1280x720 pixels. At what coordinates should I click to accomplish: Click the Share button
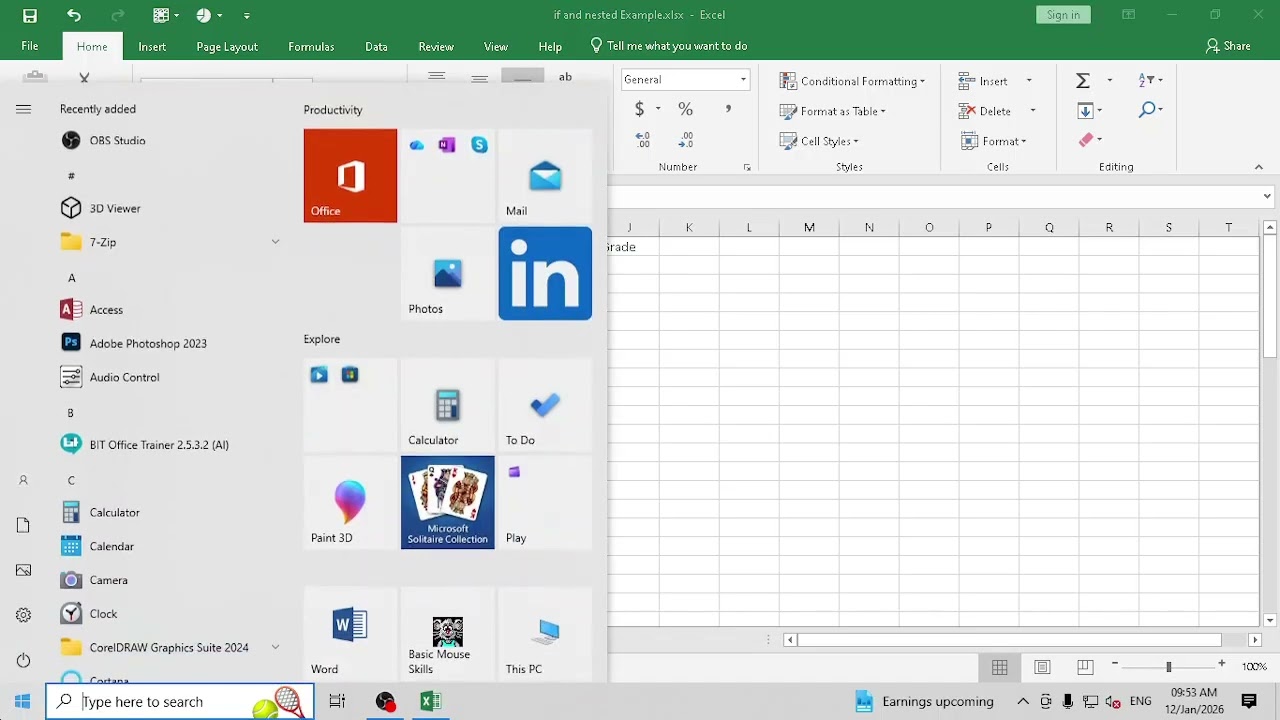pyautogui.click(x=1228, y=46)
